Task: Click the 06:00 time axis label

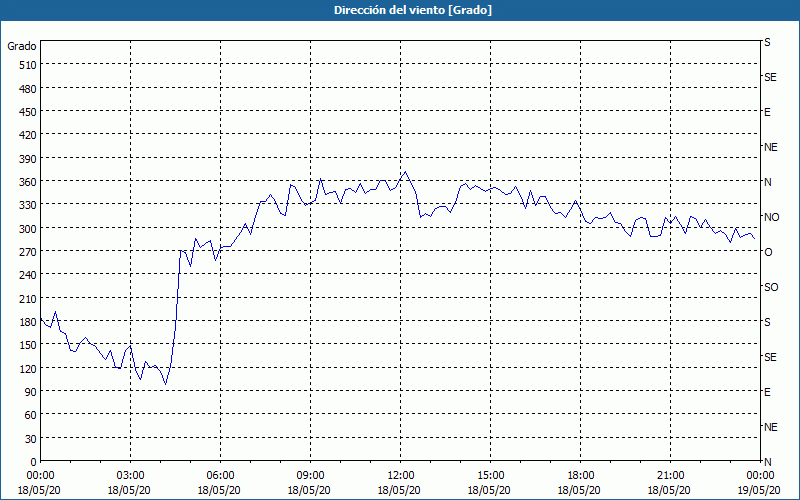Action: pos(221,475)
